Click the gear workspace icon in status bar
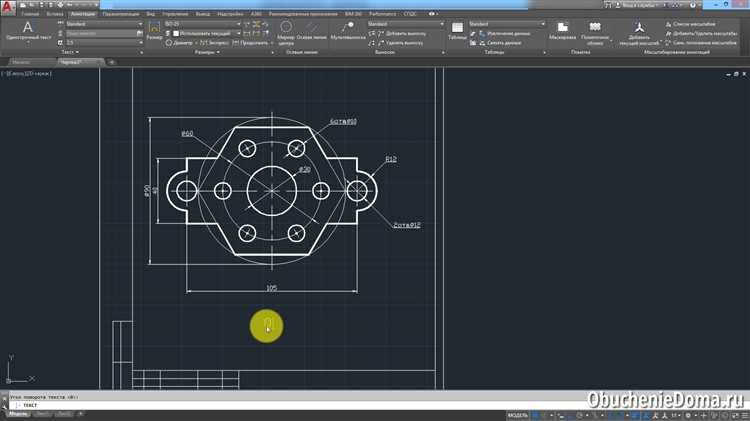The height and width of the screenshot is (421, 750). tap(688, 416)
